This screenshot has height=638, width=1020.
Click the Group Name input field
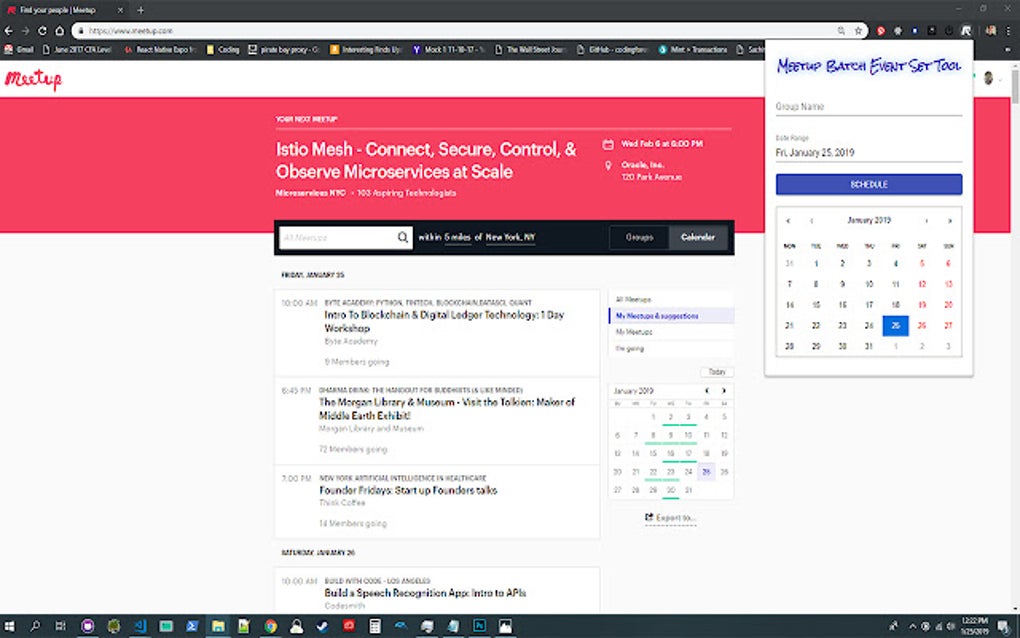(x=868, y=107)
